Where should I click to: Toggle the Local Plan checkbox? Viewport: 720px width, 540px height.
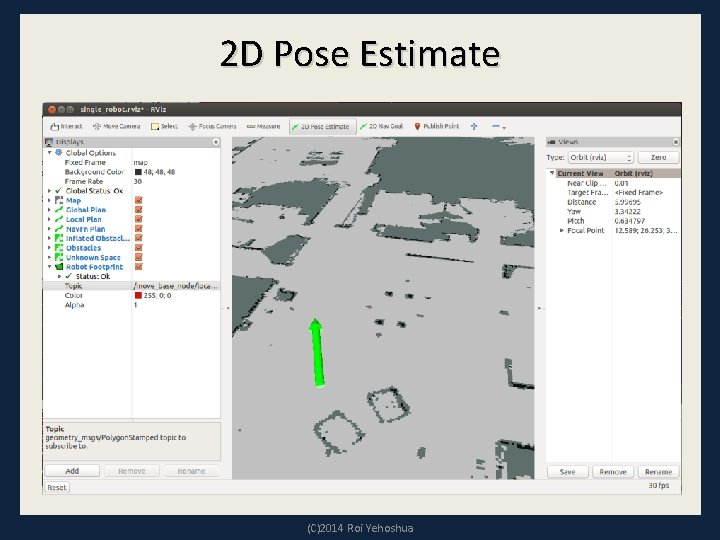click(139, 219)
